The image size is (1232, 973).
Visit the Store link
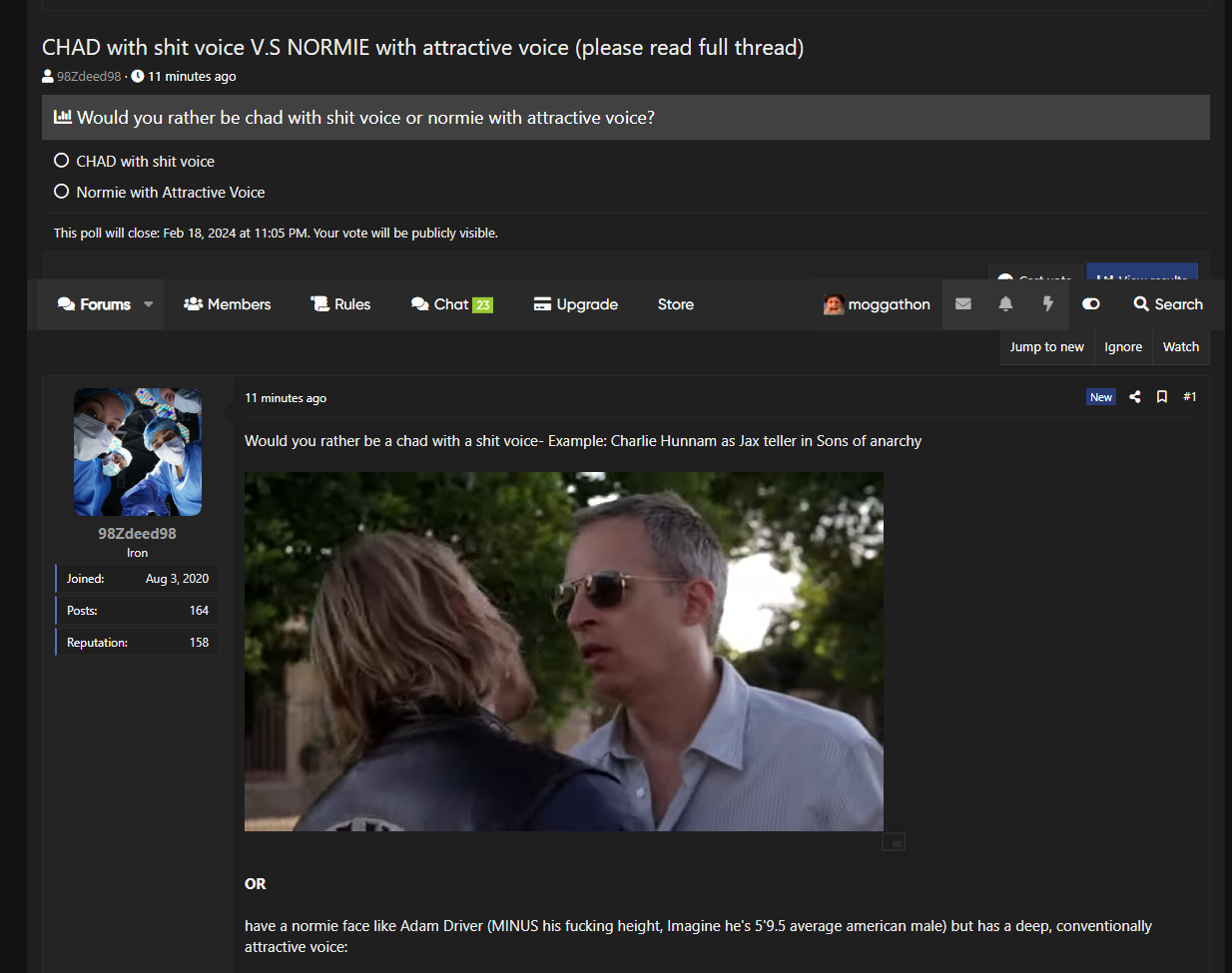pos(676,304)
